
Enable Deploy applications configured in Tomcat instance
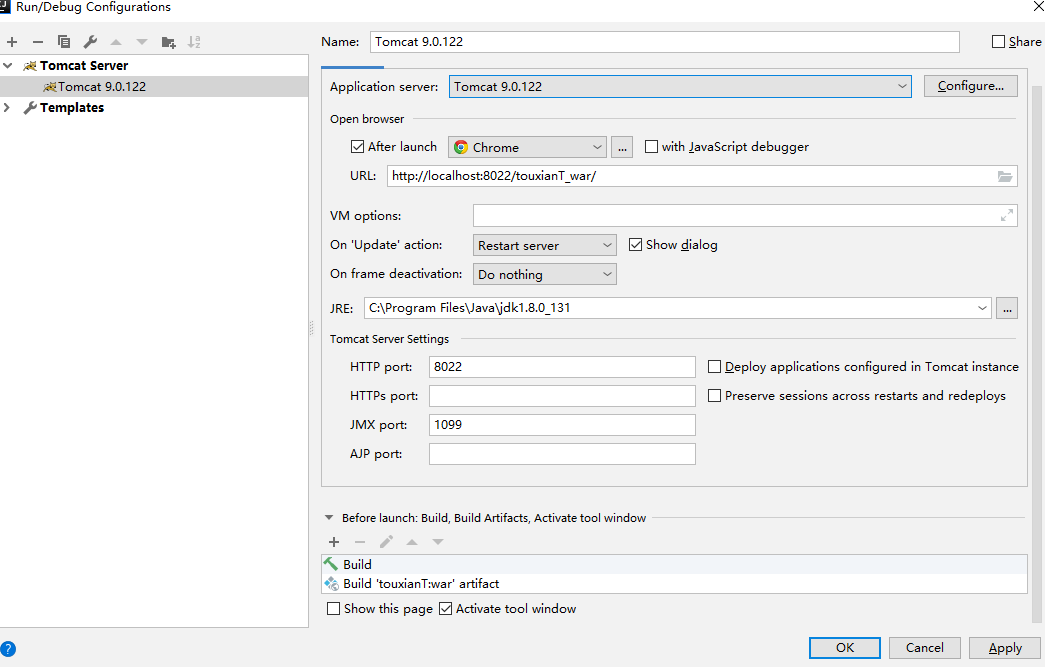[x=714, y=366]
